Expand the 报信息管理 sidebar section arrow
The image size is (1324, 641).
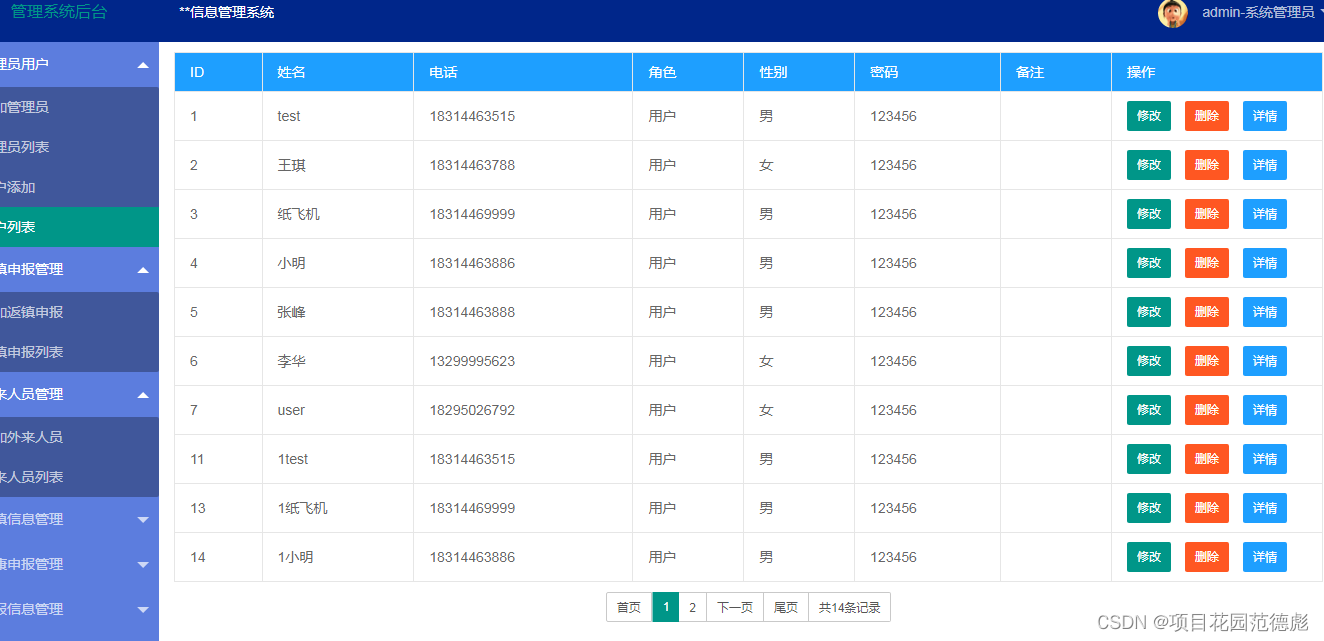point(143,610)
